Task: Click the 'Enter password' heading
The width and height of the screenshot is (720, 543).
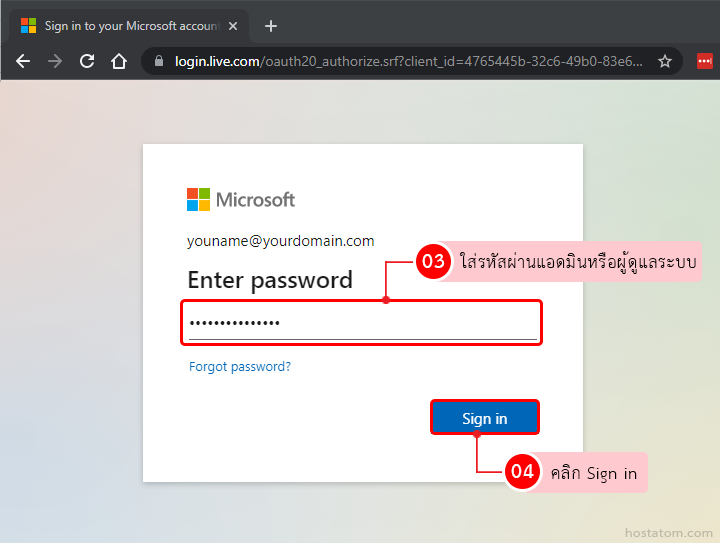Action: [270, 280]
